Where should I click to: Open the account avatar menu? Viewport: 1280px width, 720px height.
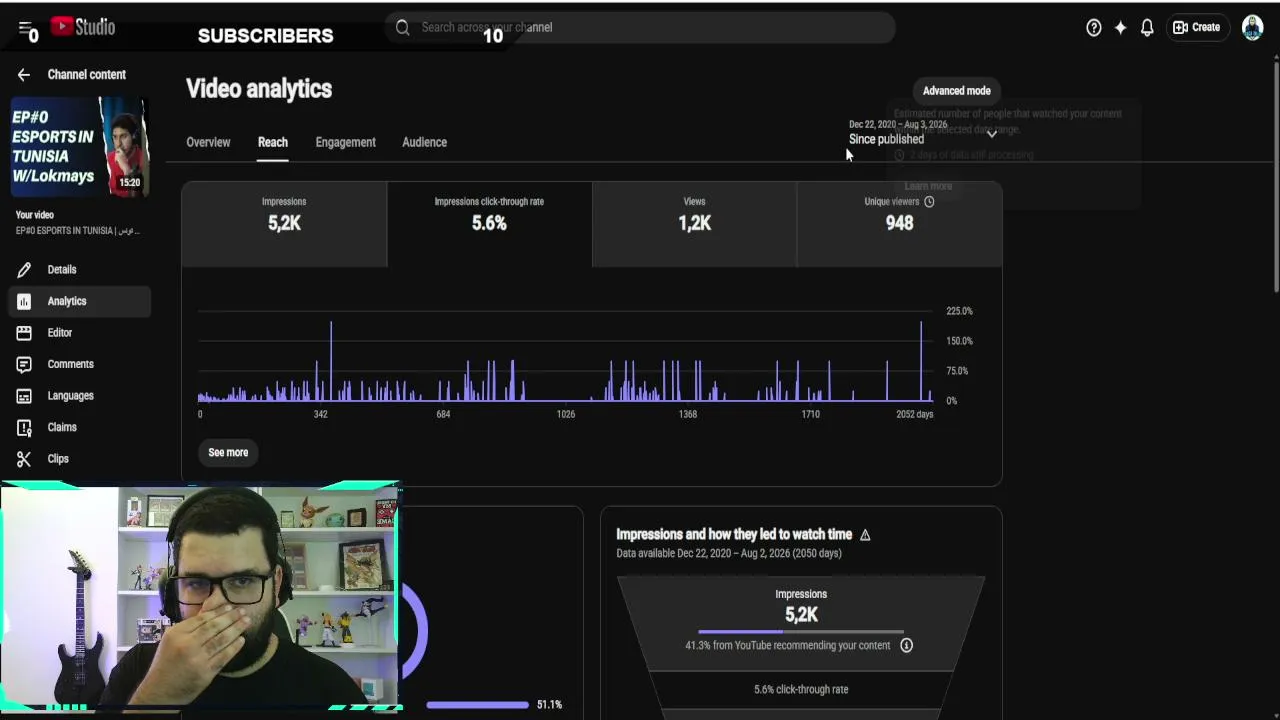tap(1252, 28)
